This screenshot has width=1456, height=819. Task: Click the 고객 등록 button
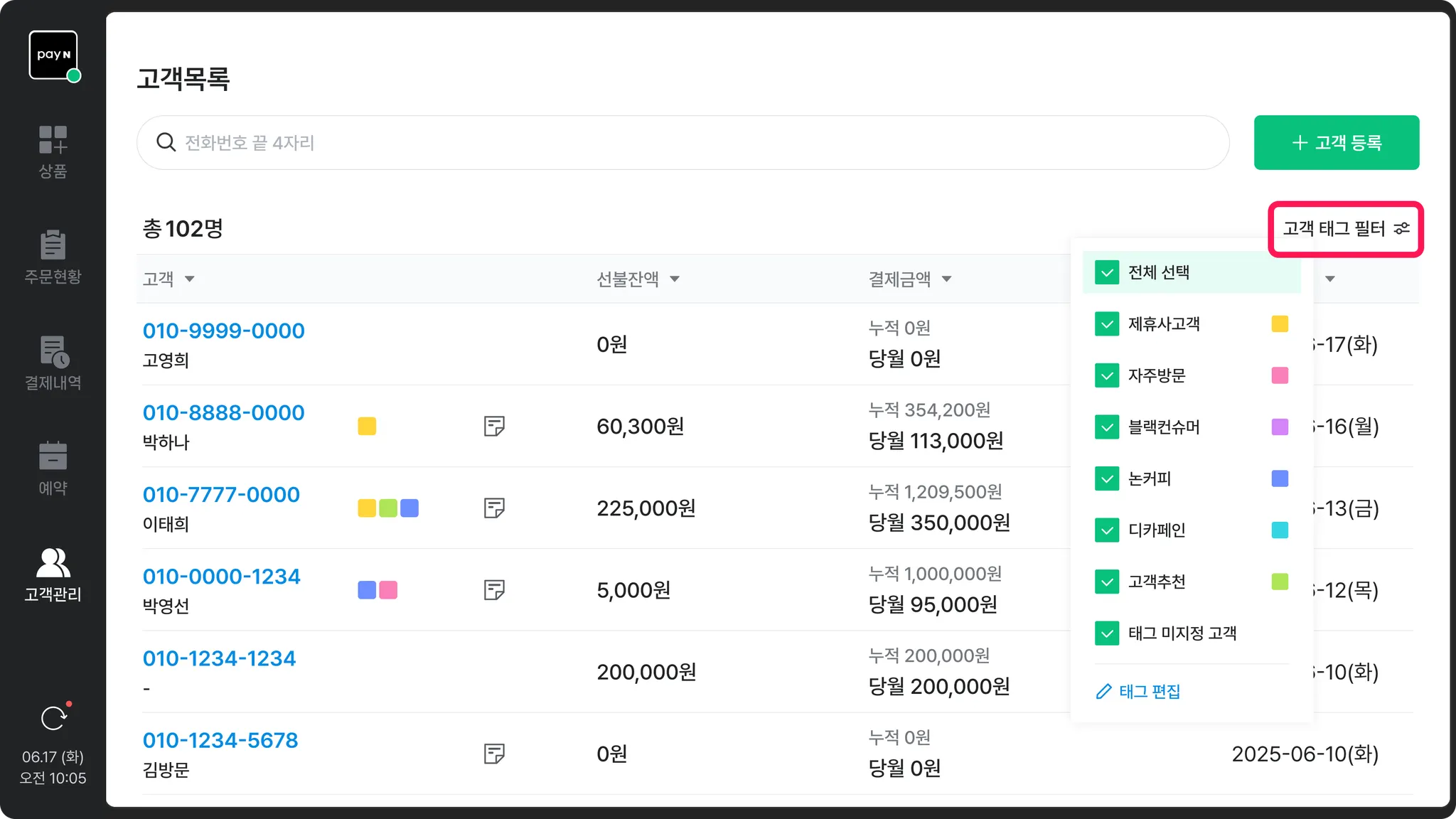click(x=1336, y=143)
